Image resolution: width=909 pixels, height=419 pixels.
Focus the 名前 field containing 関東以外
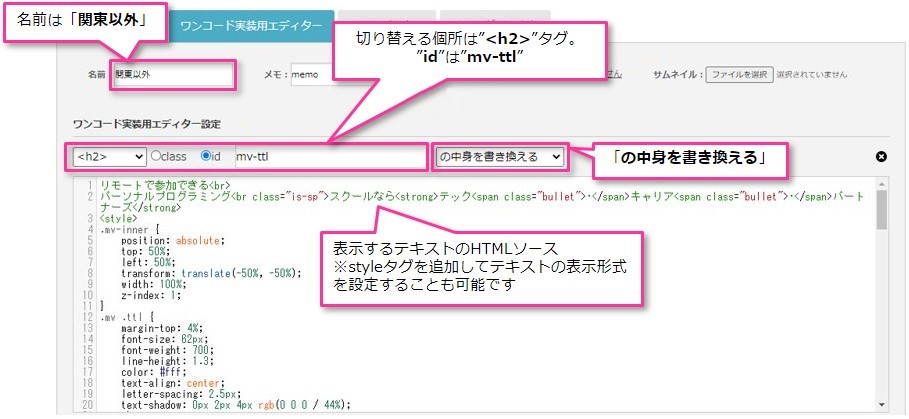click(173, 74)
